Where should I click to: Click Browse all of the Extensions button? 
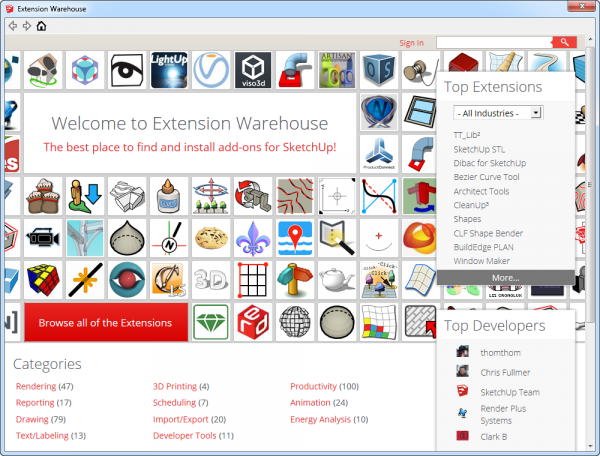[x=106, y=322]
